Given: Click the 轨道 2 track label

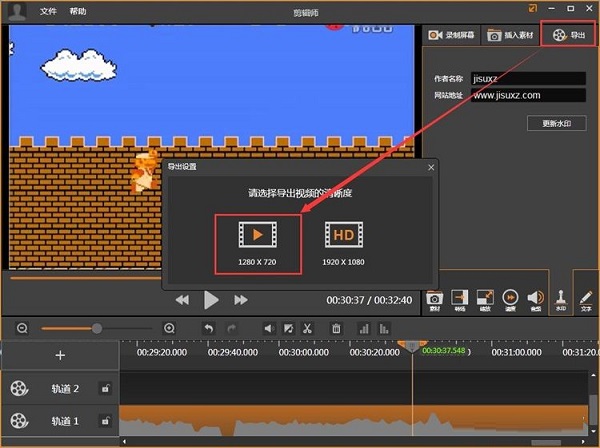Looking at the screenshot, I should tap(65, 389).
